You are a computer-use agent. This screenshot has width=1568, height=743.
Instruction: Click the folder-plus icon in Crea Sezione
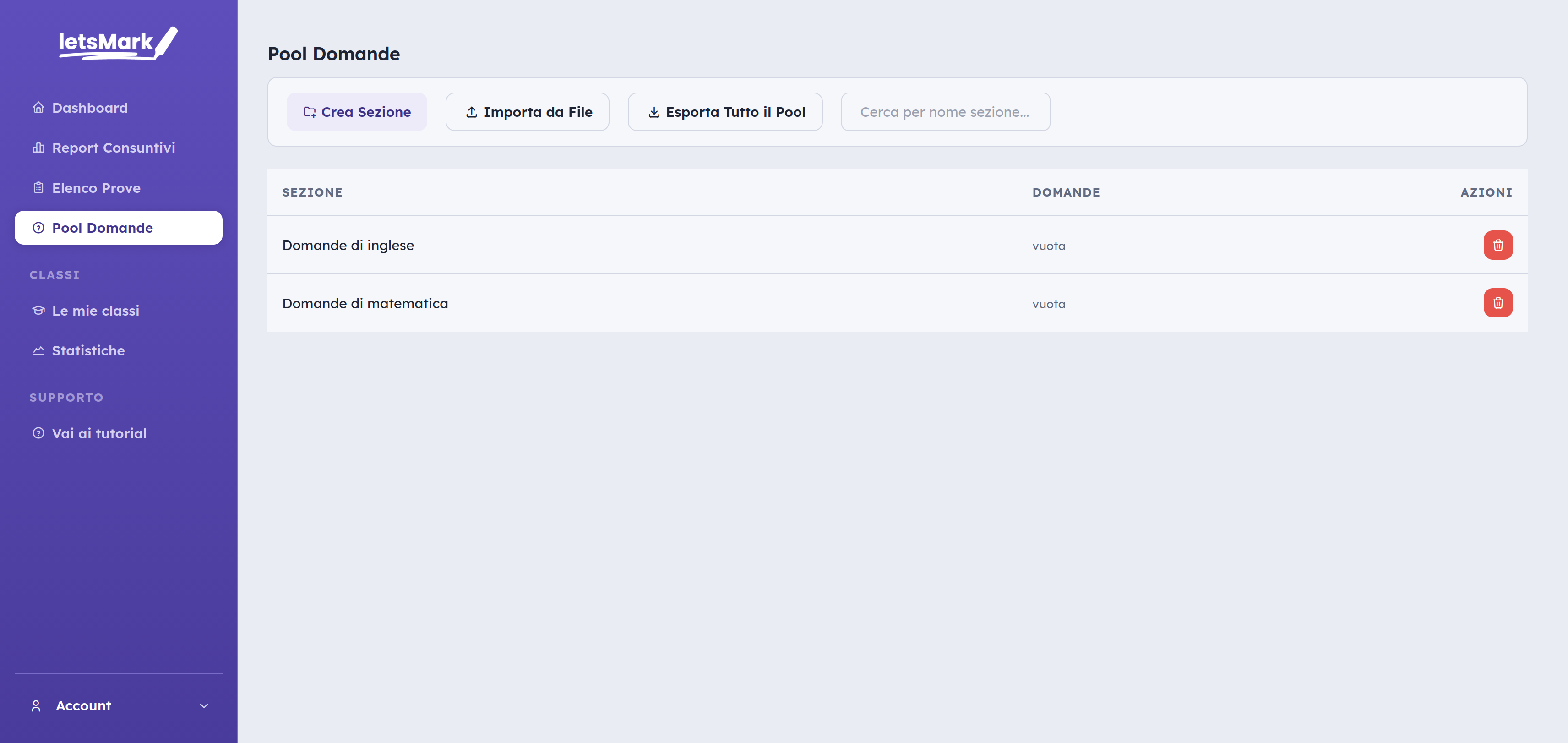pyautogui.click(x=310, y=112)
